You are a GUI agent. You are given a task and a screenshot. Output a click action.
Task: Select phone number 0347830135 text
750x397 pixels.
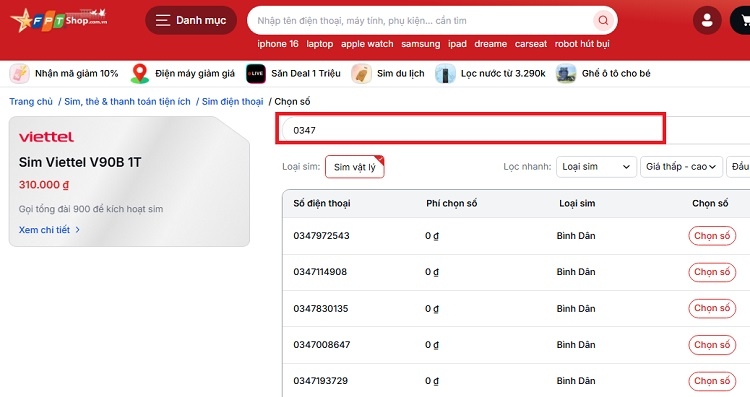321,309
